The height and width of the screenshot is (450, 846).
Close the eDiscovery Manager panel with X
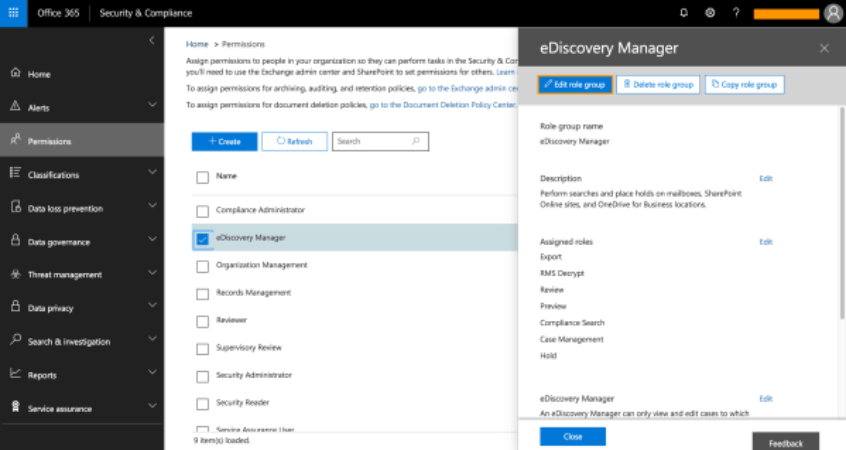coord(824,48)
